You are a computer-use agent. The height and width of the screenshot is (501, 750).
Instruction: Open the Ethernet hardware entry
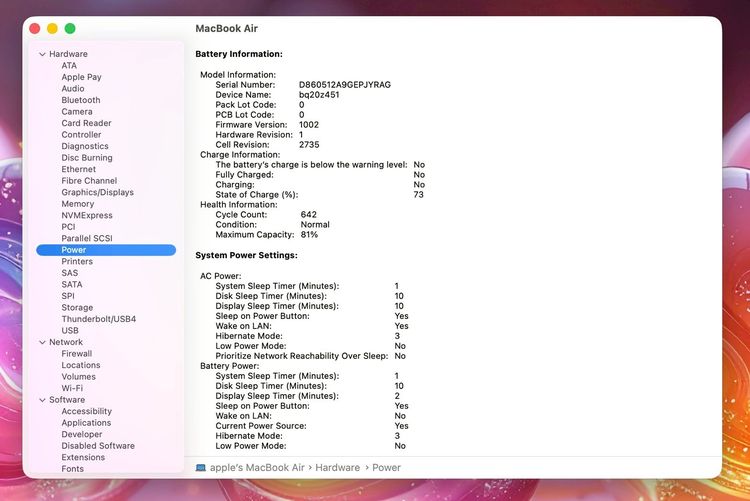pos(78,169)
